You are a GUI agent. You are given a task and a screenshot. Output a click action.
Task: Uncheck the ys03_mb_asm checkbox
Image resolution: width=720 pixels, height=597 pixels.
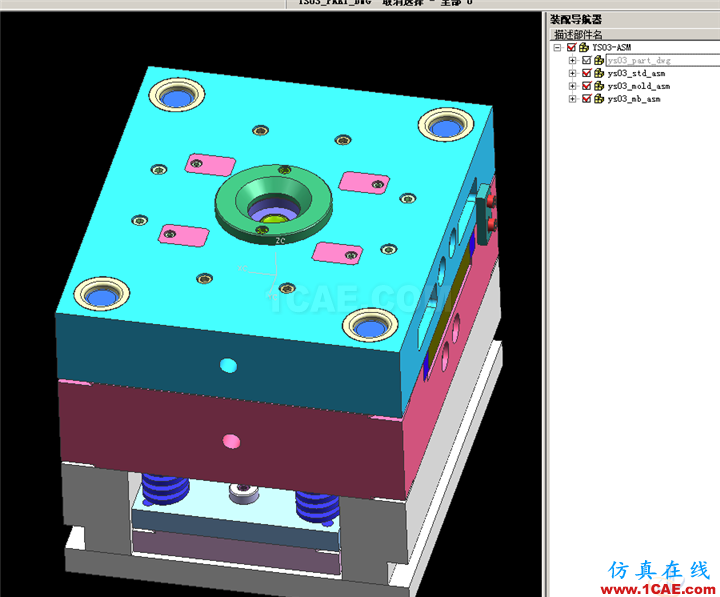click(586, 99)
